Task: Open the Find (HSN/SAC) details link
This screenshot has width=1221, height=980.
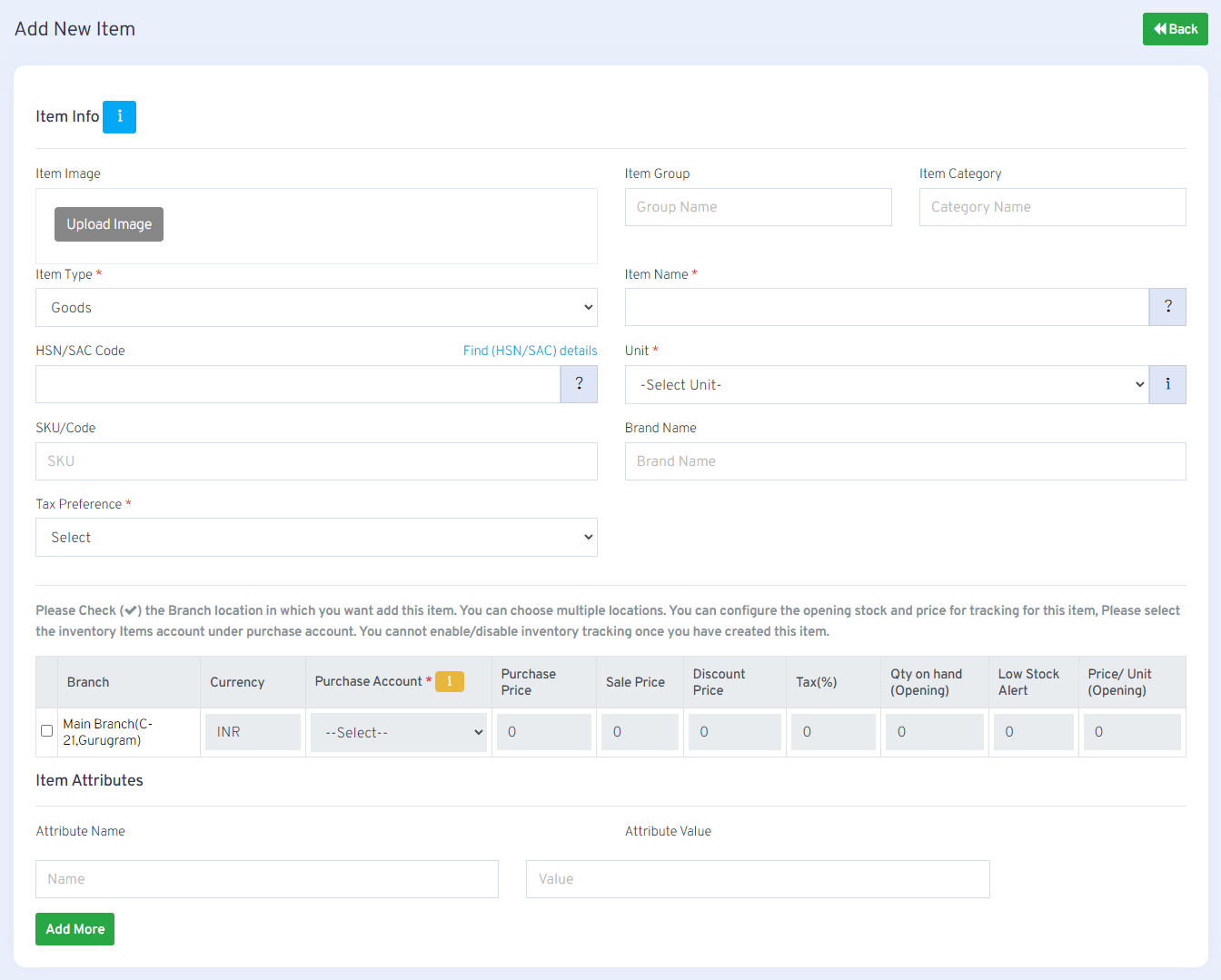Action: coord(530,351)
